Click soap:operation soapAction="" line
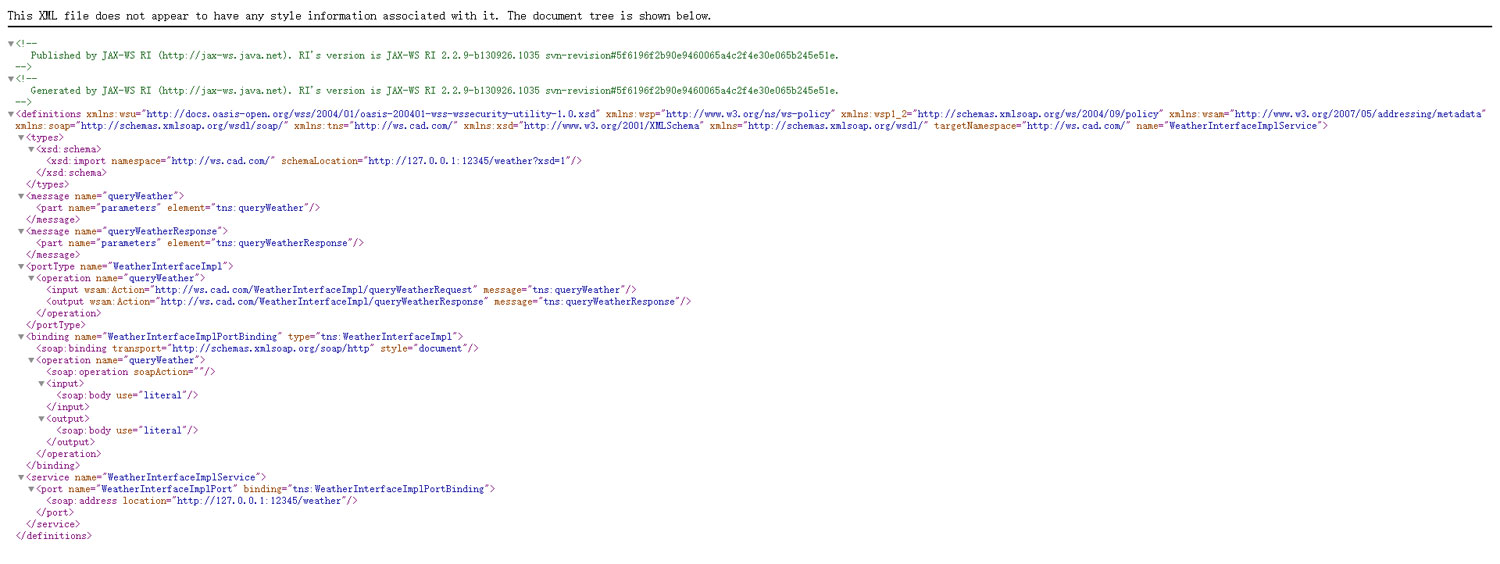 click(x=130, y=372)
